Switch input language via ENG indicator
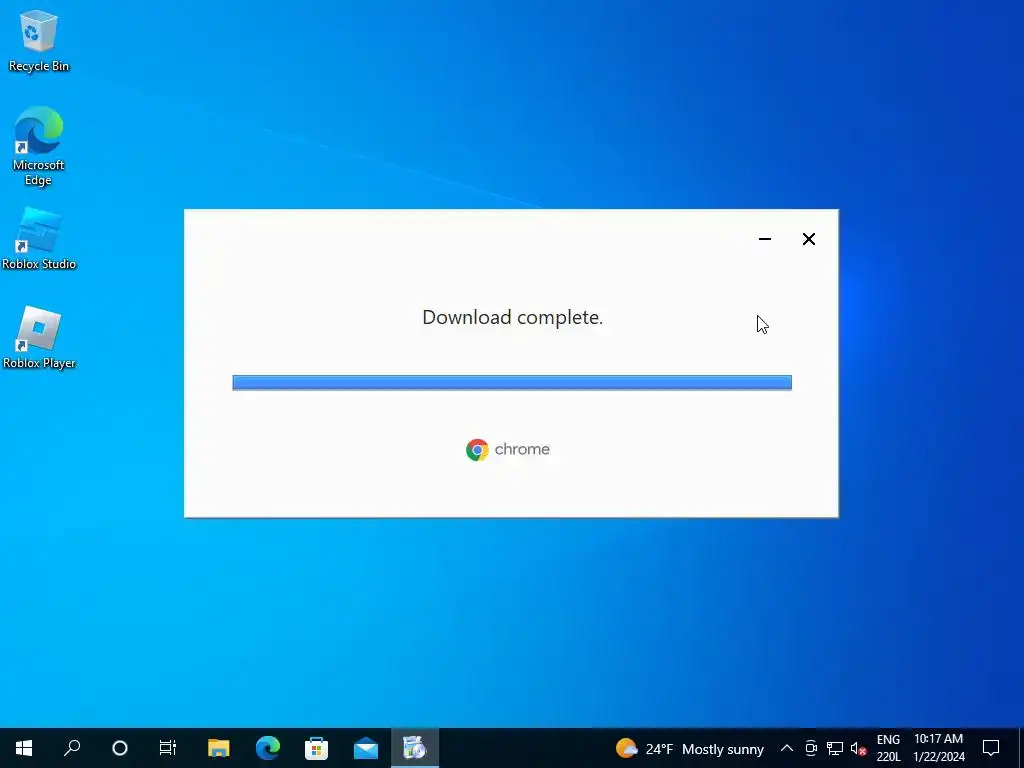Image resolution: width=1024 pixels, height=768 pixels. (888, 748)
